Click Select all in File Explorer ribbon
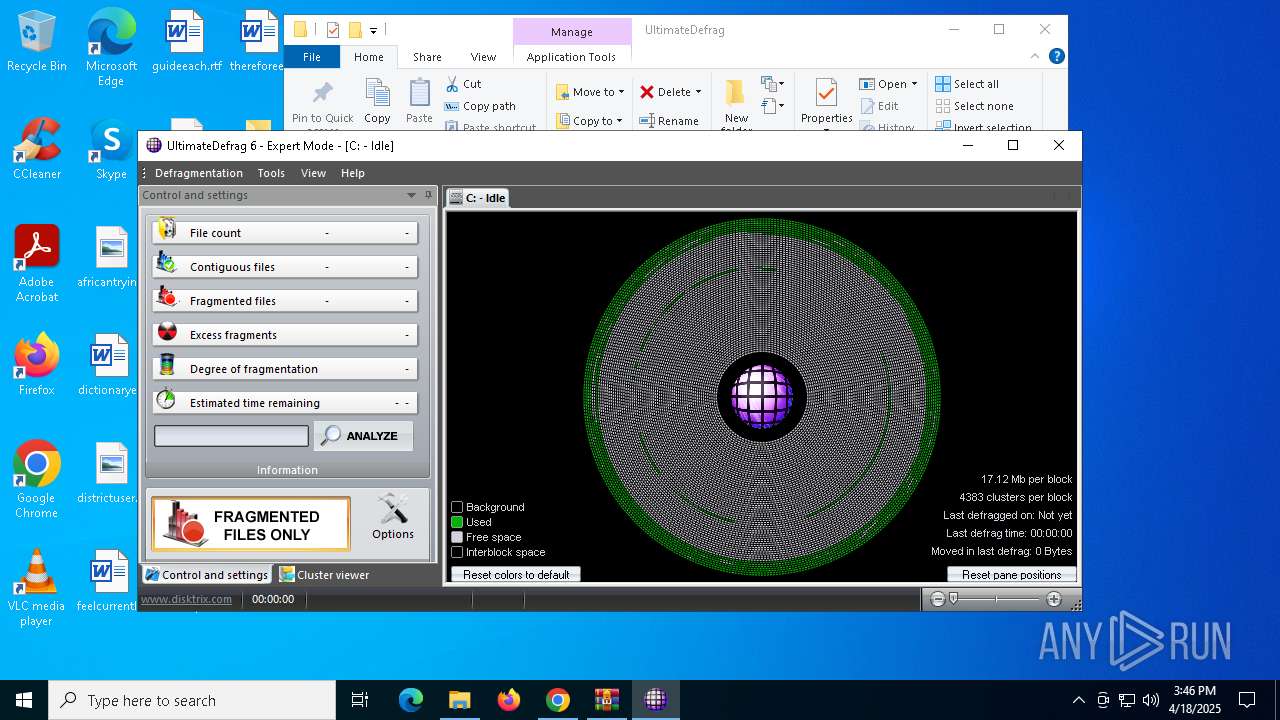 point(967,84)
